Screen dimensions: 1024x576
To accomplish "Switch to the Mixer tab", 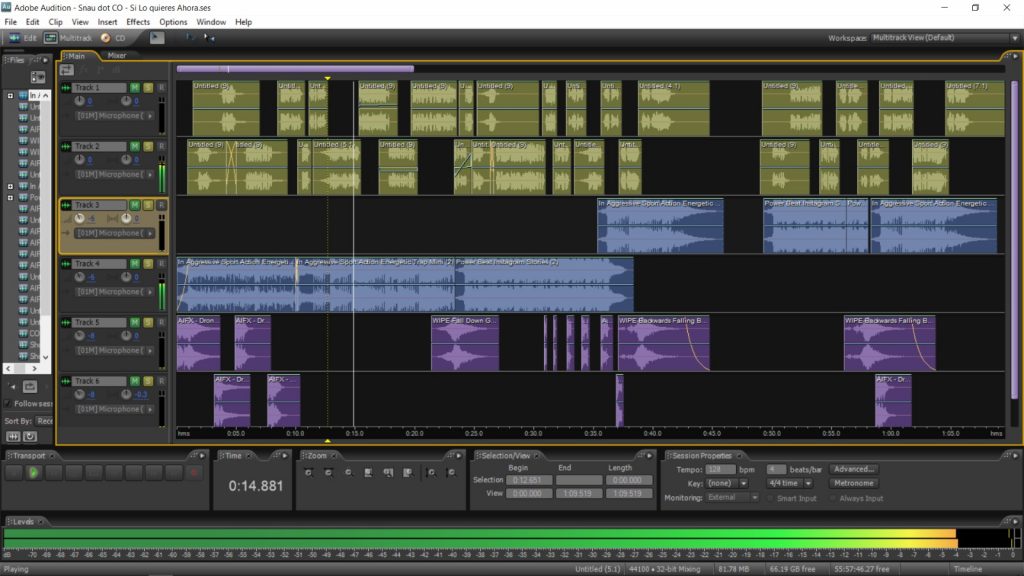I will [117, 56].
